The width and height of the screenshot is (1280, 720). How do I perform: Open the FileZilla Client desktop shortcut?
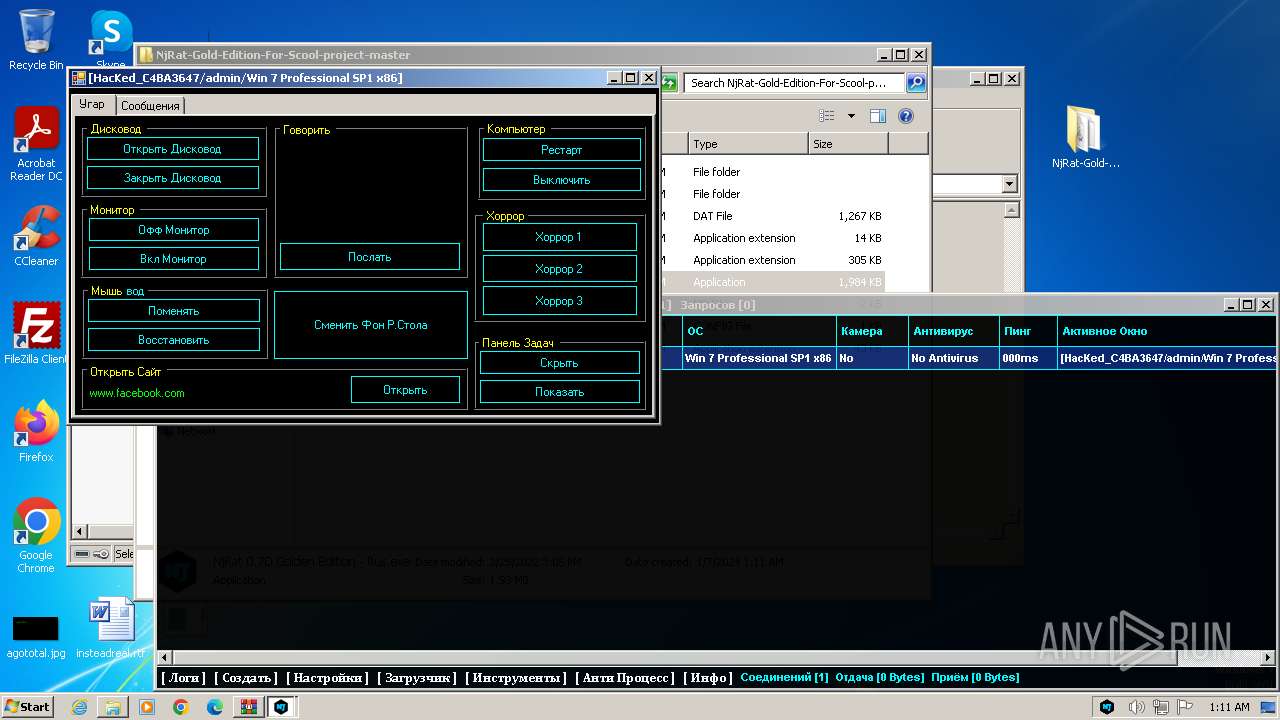(36, 334)
